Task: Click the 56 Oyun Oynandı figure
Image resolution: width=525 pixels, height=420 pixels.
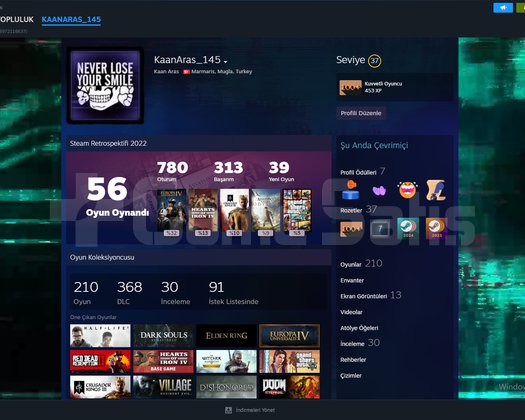Action: point(117,197)
